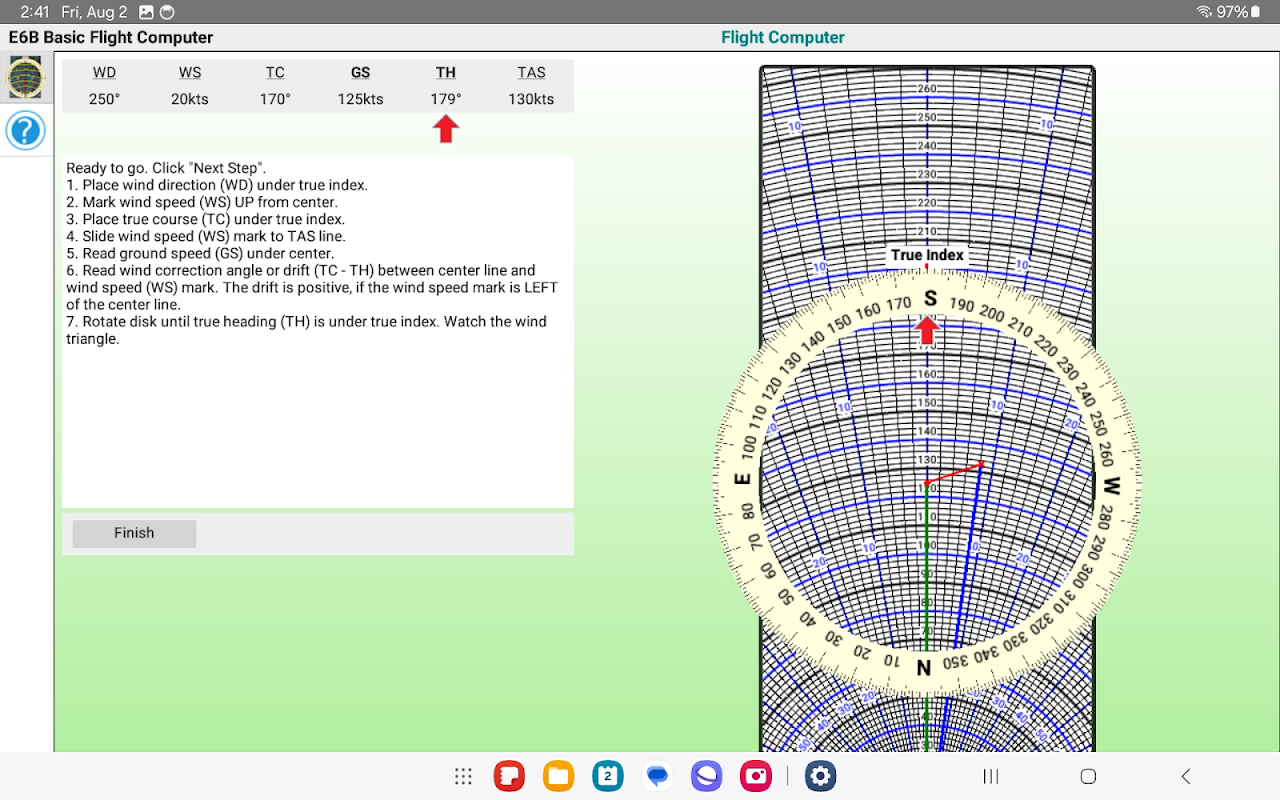Image resolution: width=1280 pixels, height=800 pixels.
Task: Open the app drawer grid icon
Action: 463,776
